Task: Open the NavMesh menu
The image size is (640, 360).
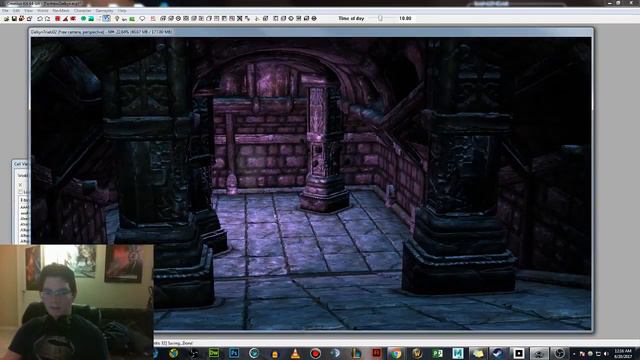Action: pos(60,11)
